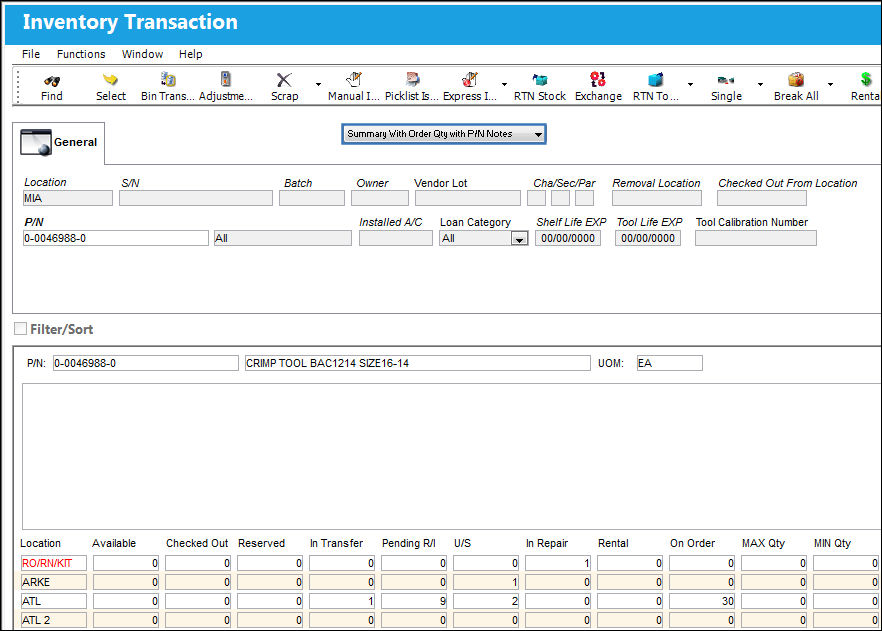Click the RTN Stock icon
882x631 pixels.
pos(539,80)
